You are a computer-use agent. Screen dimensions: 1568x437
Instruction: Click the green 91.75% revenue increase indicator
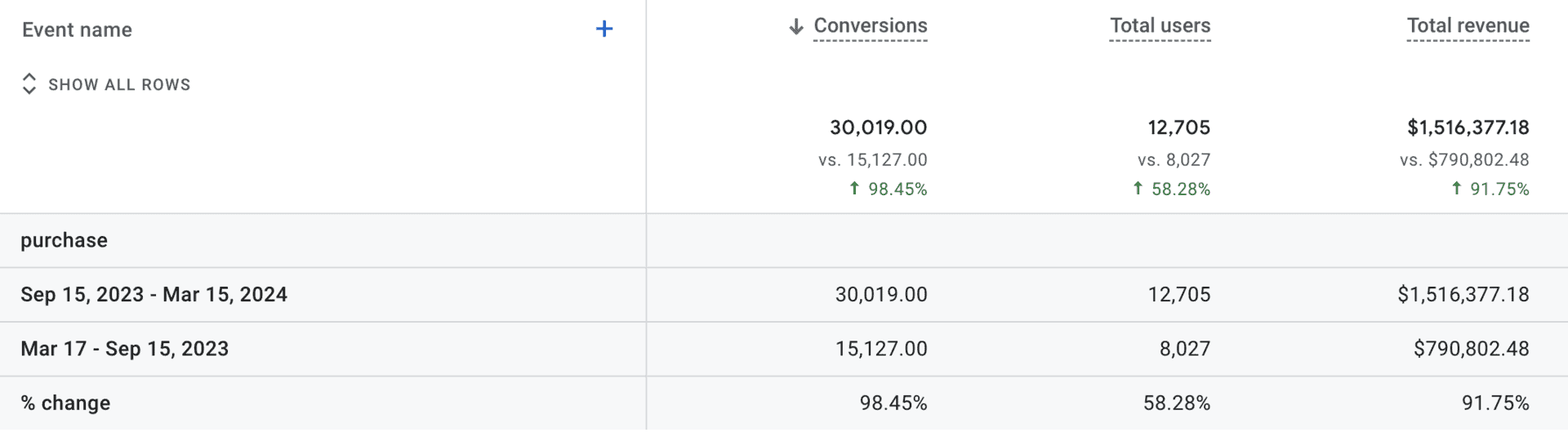1490,190
